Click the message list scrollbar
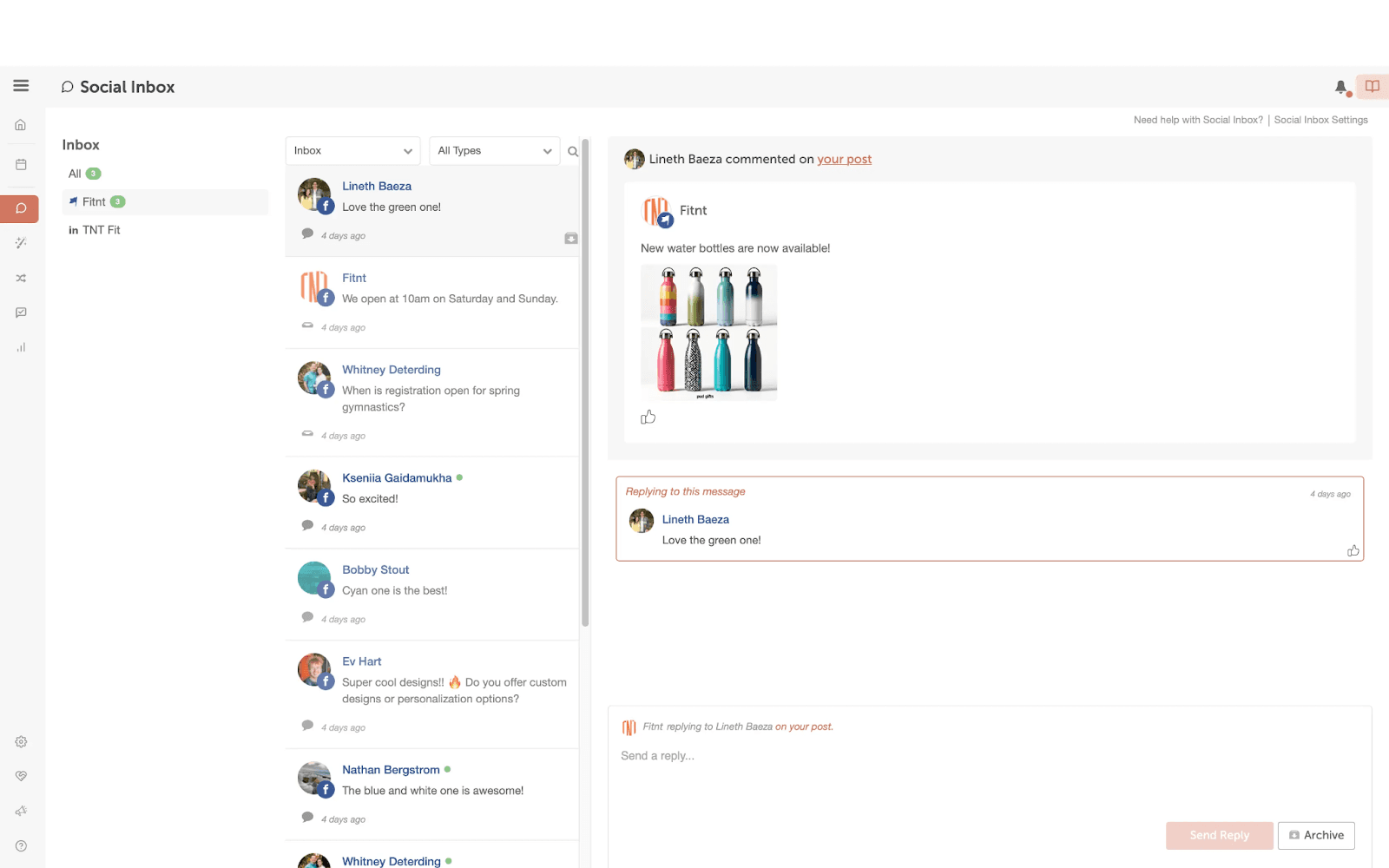The width and height of the screenshot is (1389, 868). (x=585, y=382)
